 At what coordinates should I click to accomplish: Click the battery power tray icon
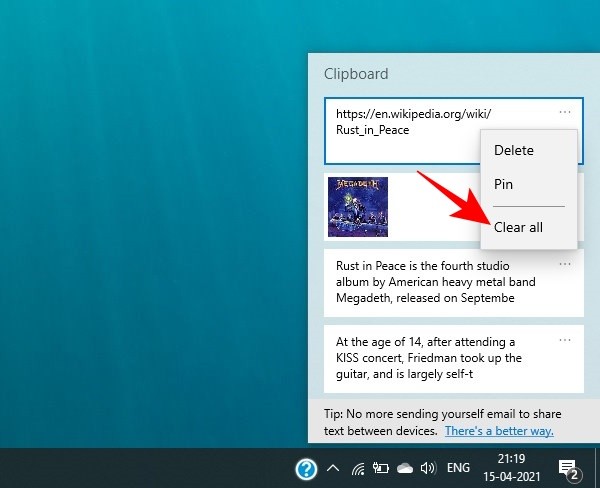tap(381, 468)
